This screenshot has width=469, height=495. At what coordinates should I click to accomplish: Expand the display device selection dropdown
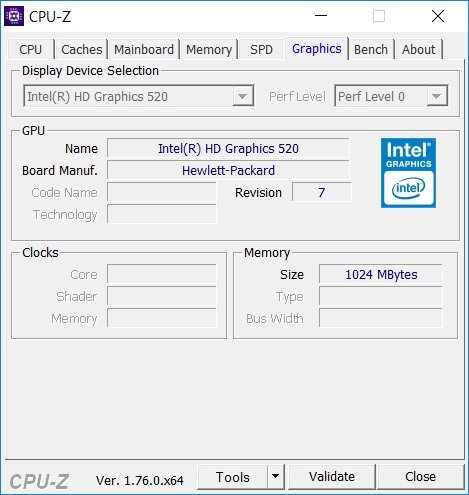click(243, 96)
